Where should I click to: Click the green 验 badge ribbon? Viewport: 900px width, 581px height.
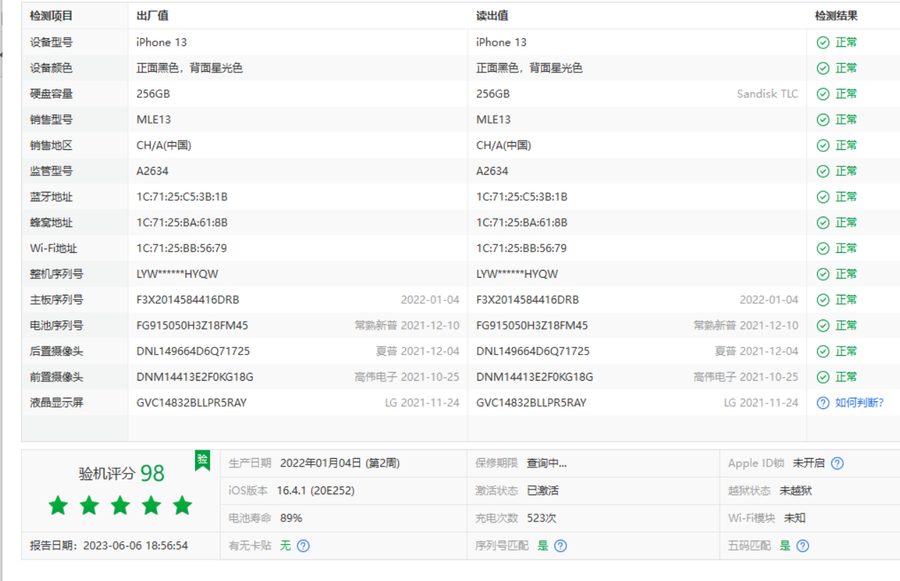tap(202, 460)
